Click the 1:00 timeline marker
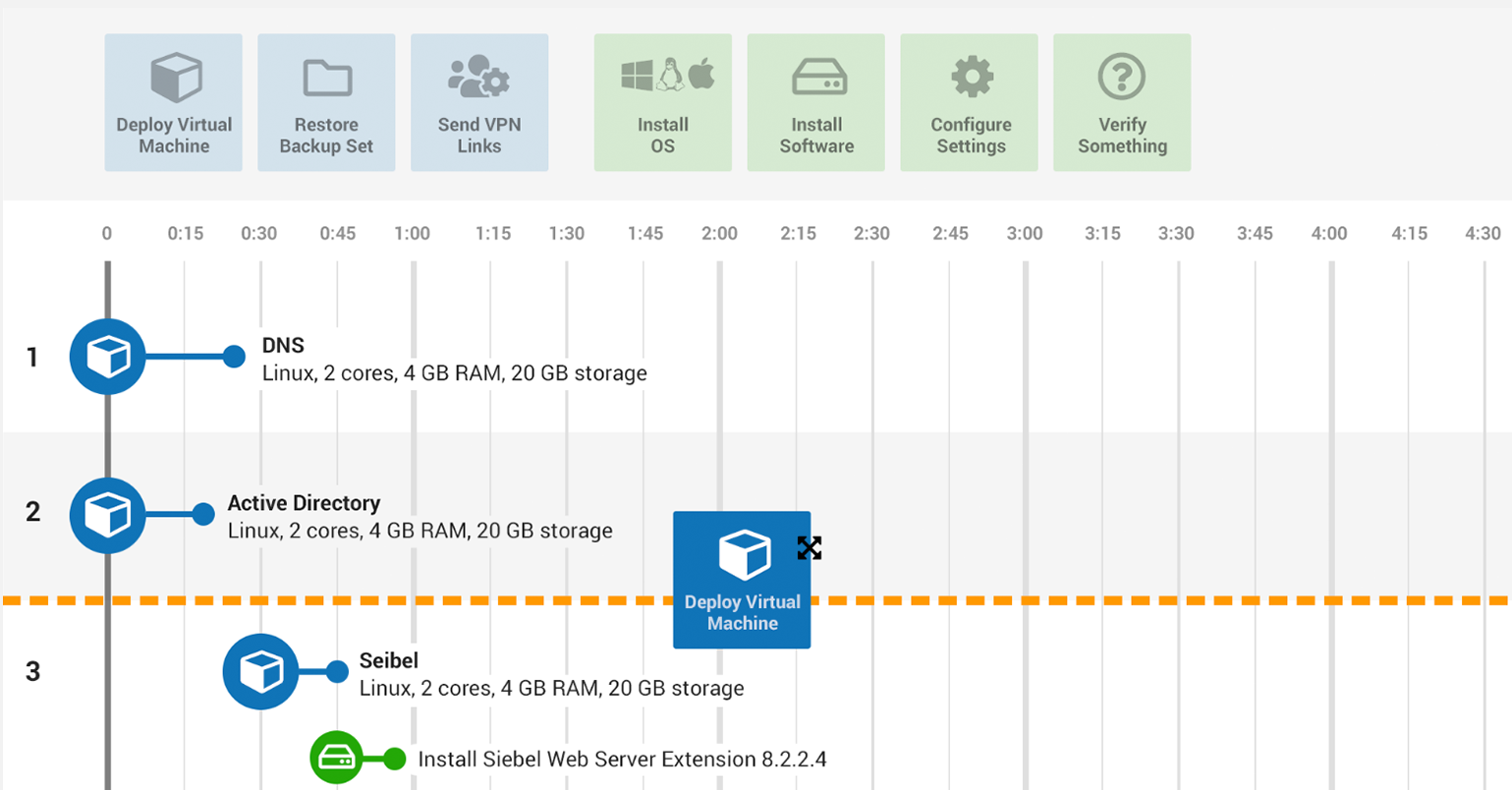Viewport: 1512px width, 790px height. [x=412, y=233]
